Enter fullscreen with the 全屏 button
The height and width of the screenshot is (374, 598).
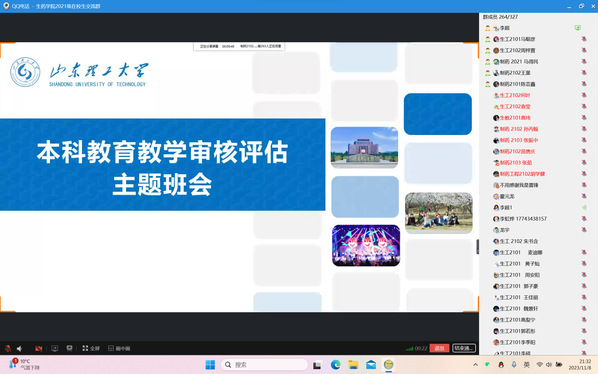91,348
